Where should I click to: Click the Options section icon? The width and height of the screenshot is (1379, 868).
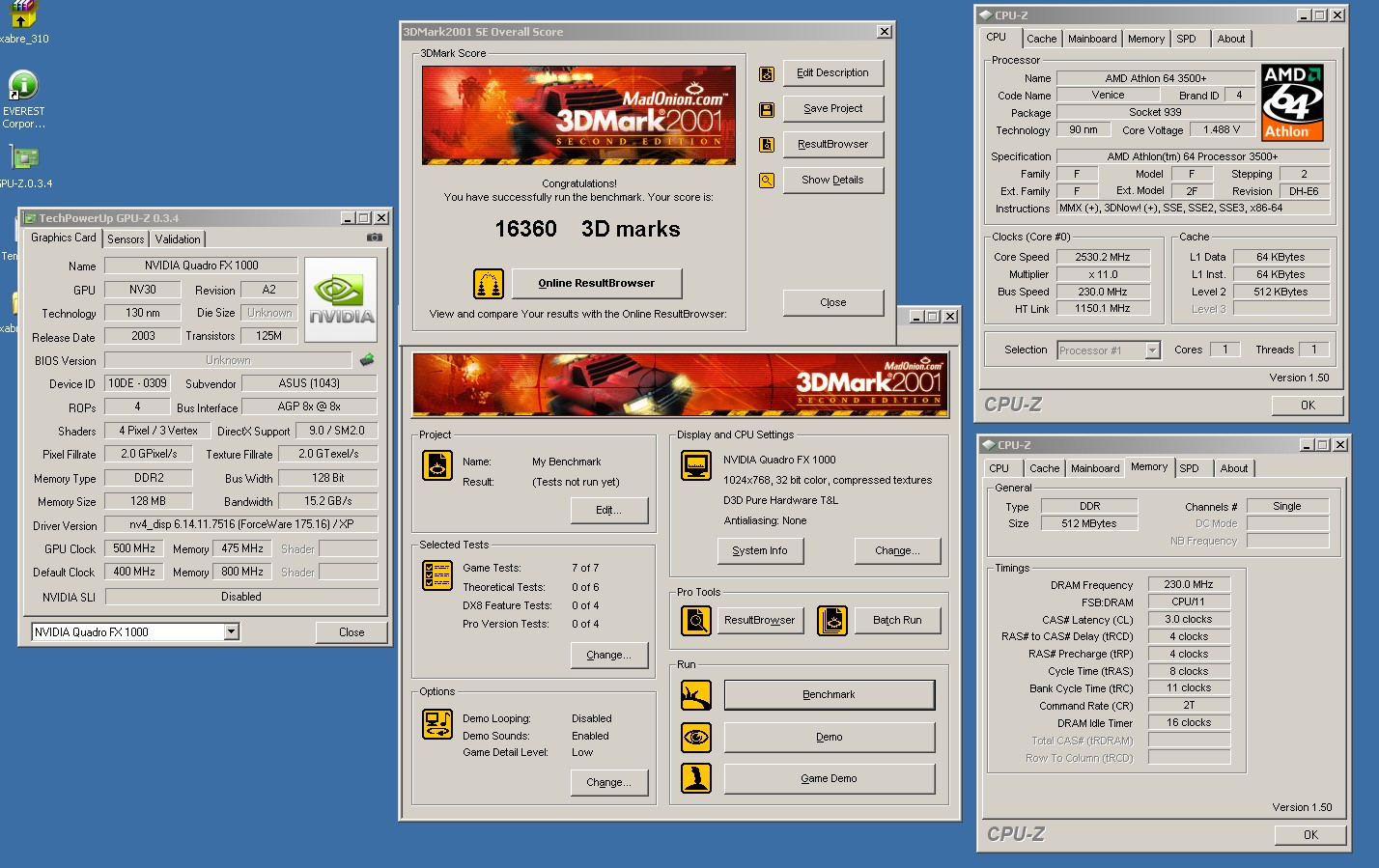point(437,724)
